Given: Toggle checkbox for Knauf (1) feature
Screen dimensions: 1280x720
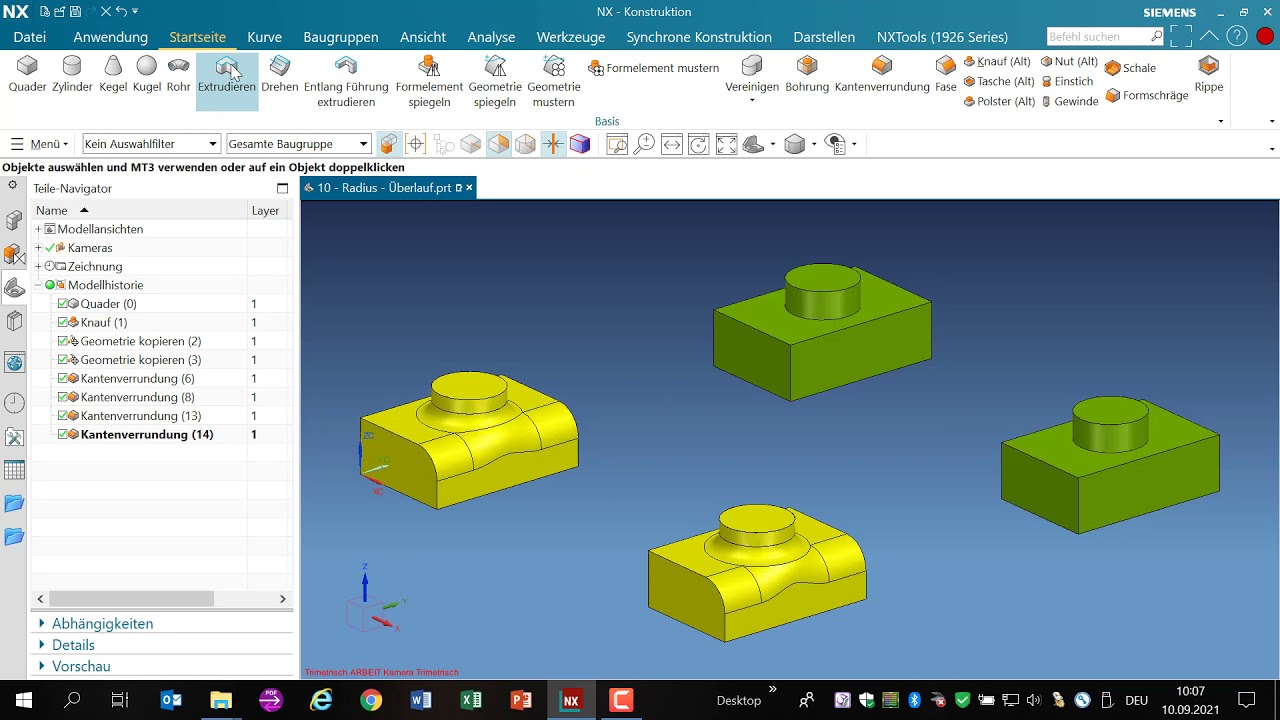Looking at the screenshot, I should click(63, 322).
